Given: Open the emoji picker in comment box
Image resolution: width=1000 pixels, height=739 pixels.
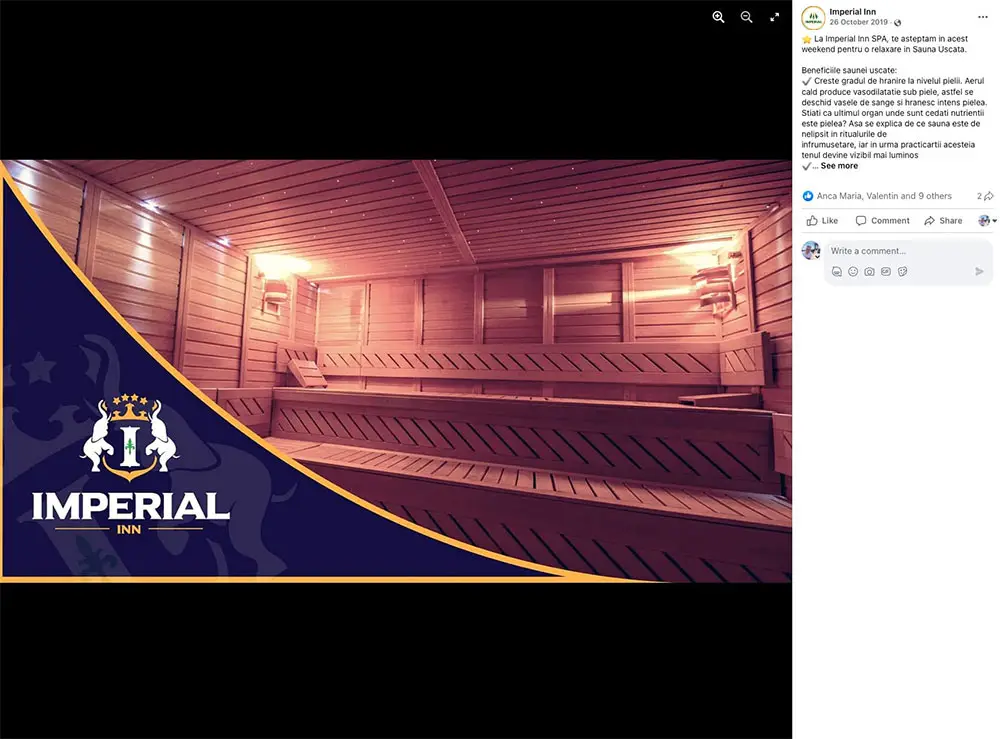Looking at the screenshot, I should [853, 271].
